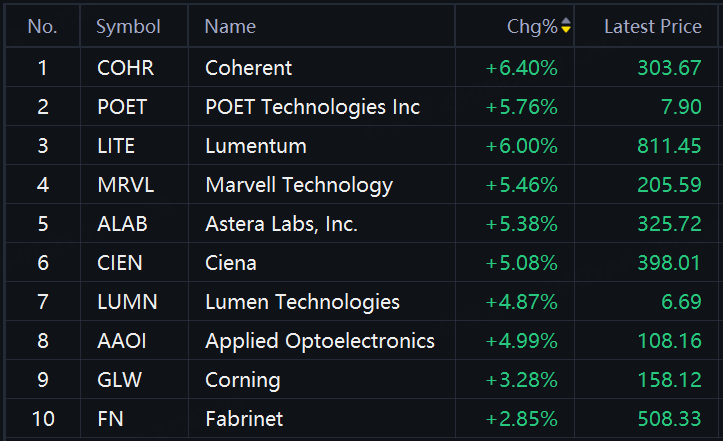Open the CIEN ticker symbol

click(x=119, y=262)
